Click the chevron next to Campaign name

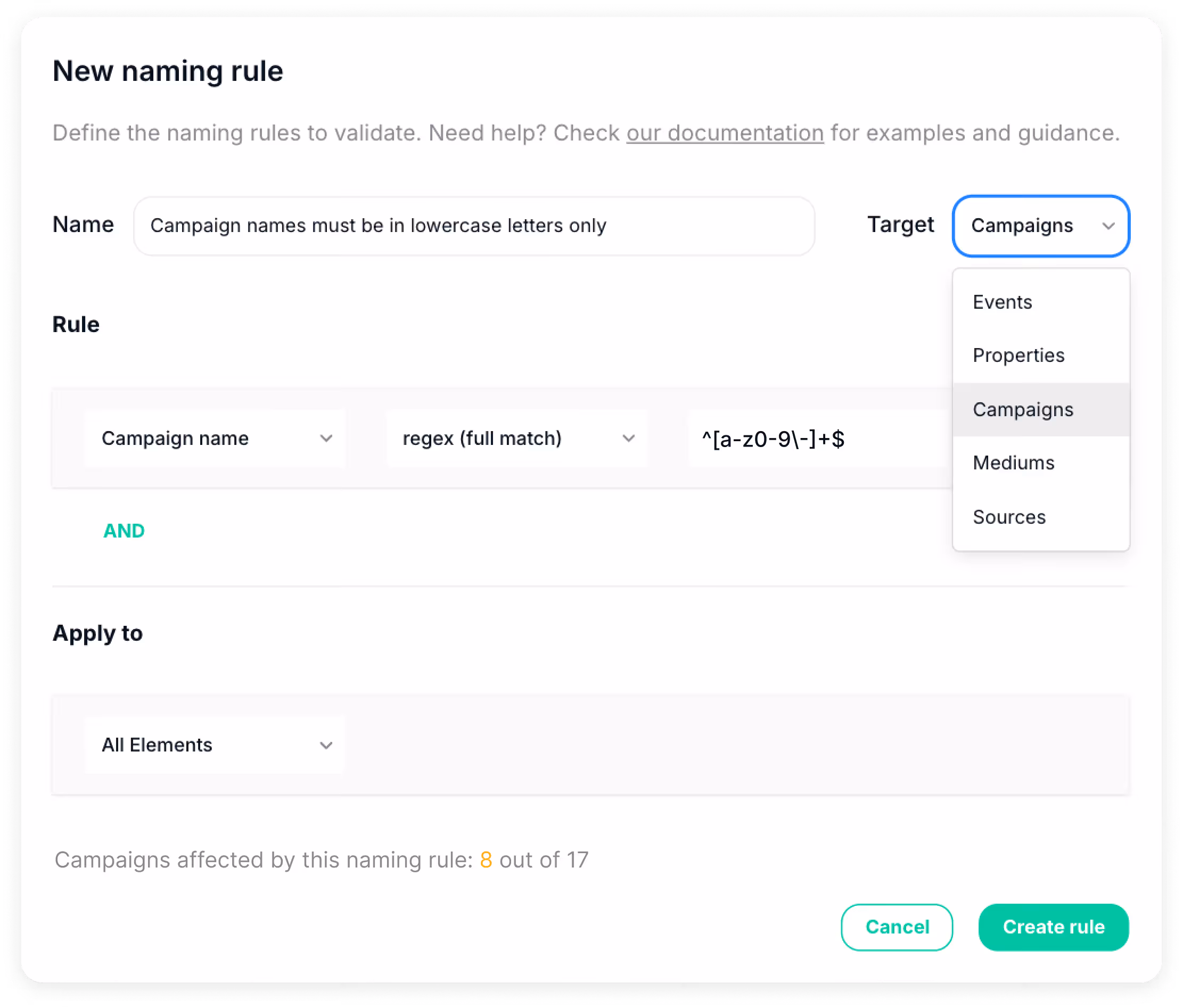pos(326,439)
